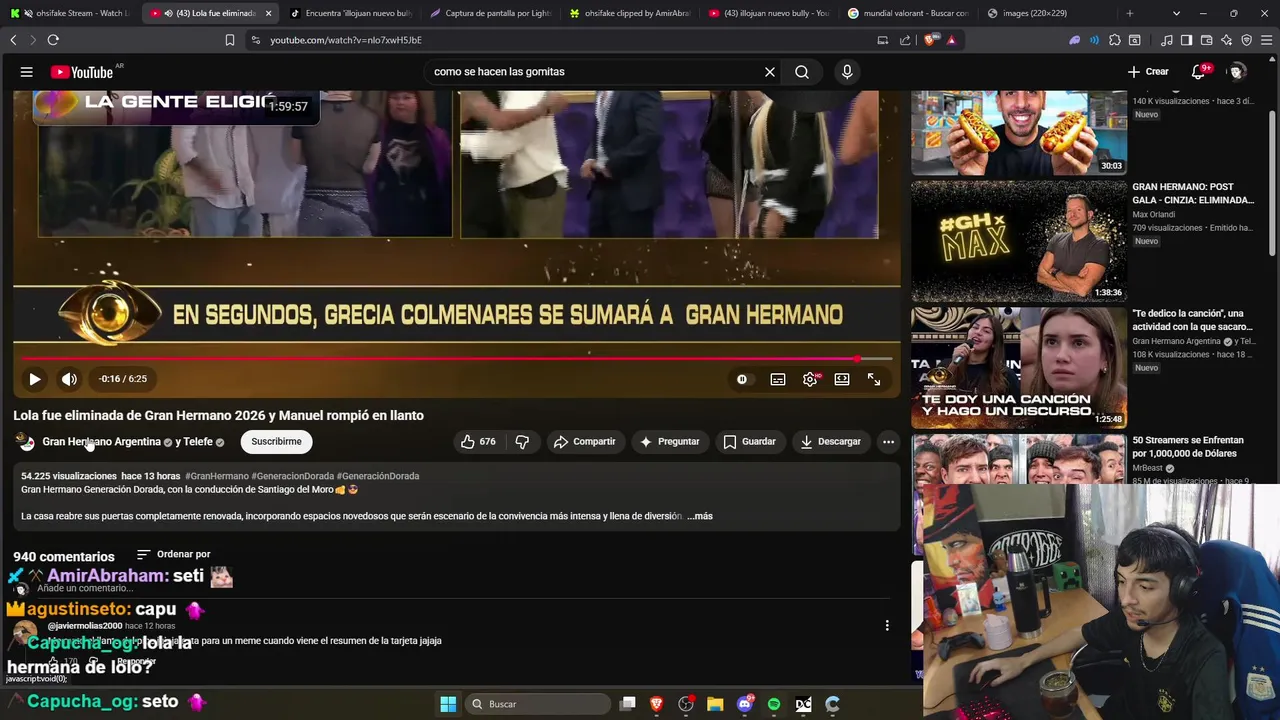This screenshot has width=1280, height=720.
Task: Expand the description with ...más
Action: (x=700, y=516)
